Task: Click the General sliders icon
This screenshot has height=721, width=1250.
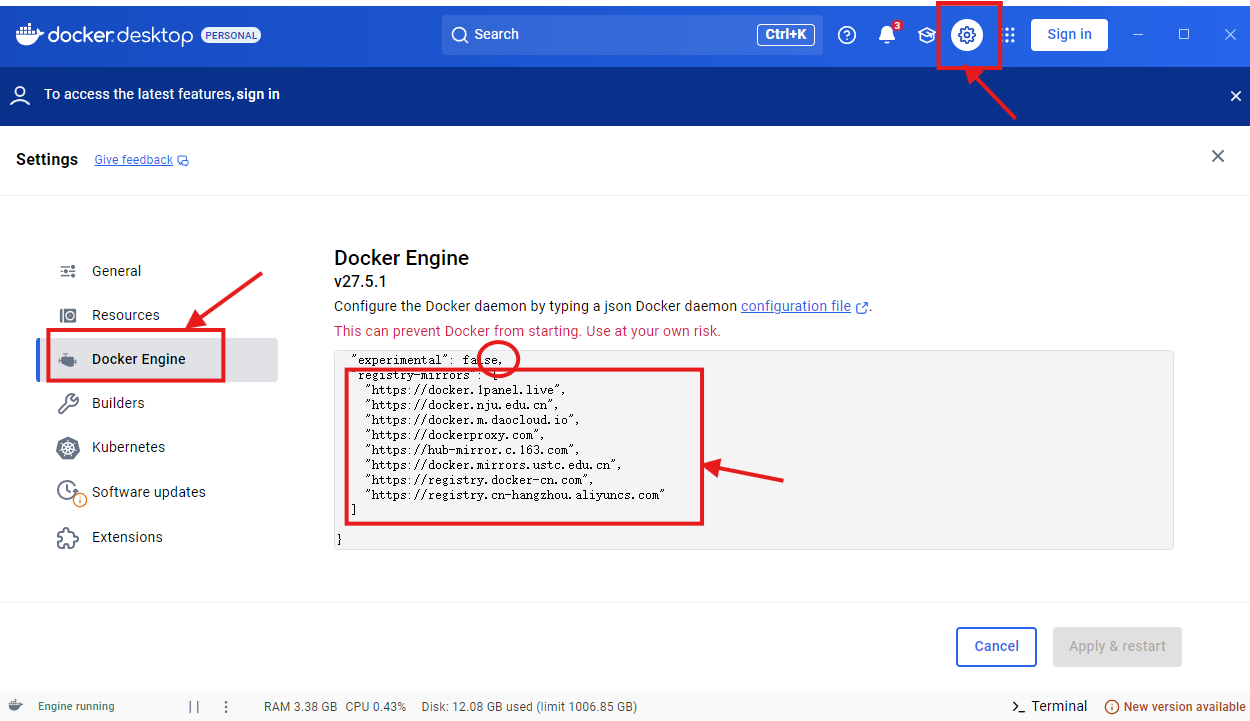Action: click(68, 271)
